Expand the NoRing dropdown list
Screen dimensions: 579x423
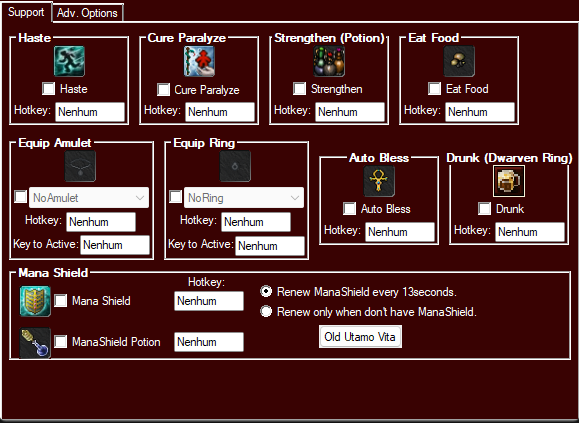244,198
